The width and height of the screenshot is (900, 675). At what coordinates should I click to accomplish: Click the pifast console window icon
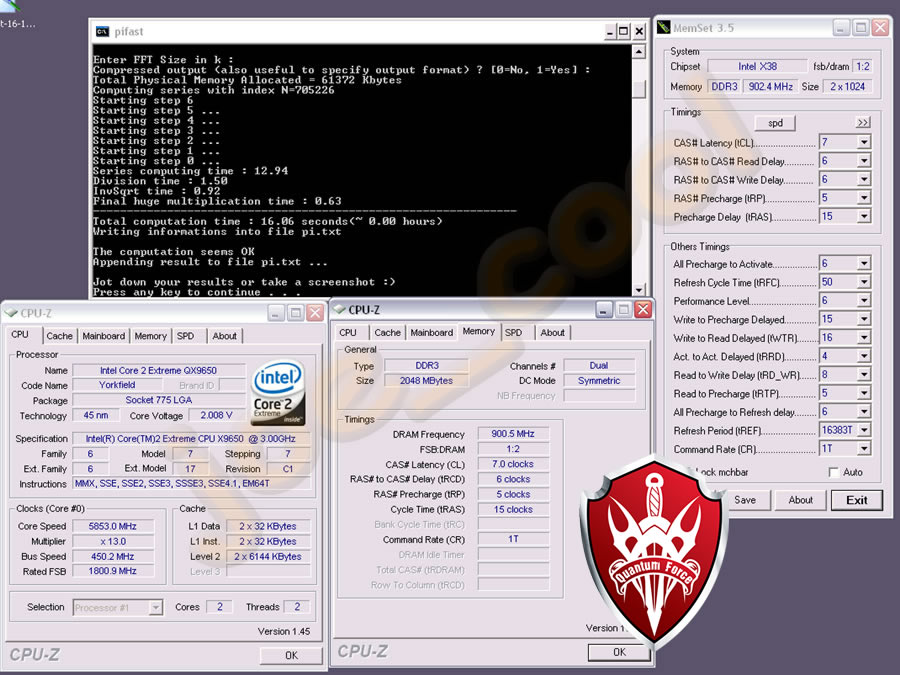(x=103, y=32)
